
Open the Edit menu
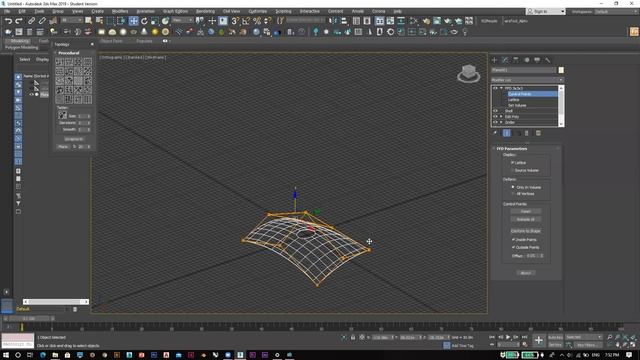[22, 11]
